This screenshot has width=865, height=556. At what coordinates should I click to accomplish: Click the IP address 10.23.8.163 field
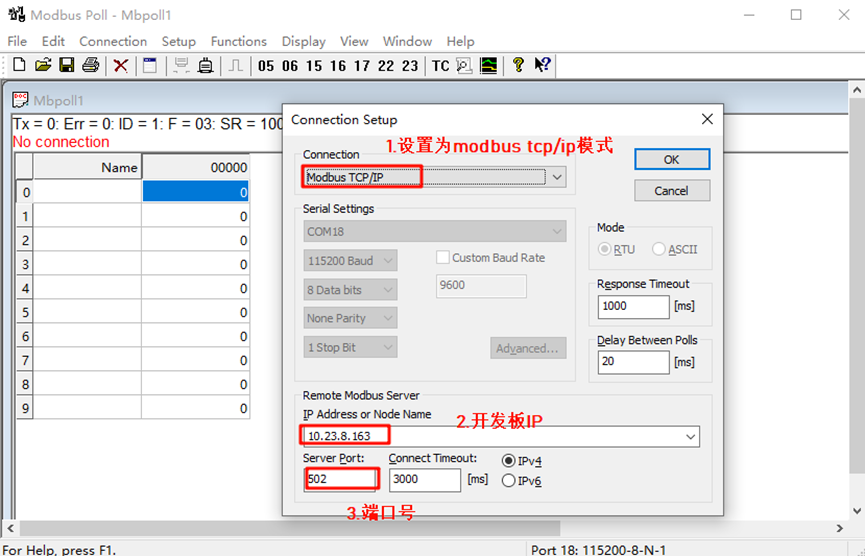click(501, 436)
